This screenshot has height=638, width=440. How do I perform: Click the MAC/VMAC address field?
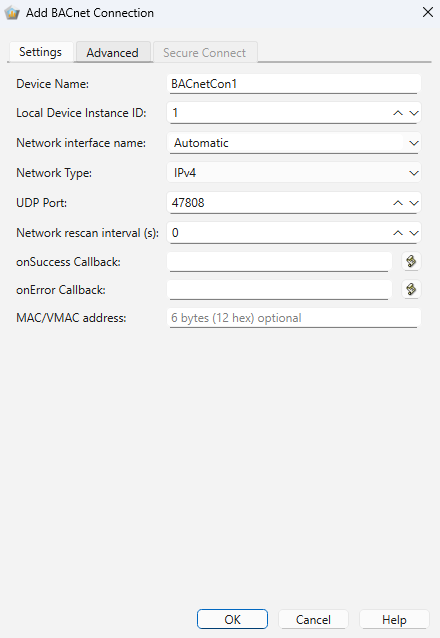coord(294,318)
